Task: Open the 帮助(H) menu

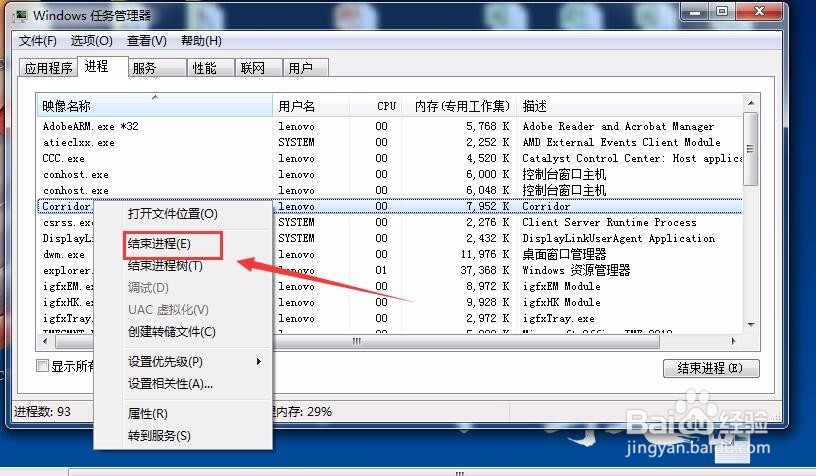Action: pos(201,41)
